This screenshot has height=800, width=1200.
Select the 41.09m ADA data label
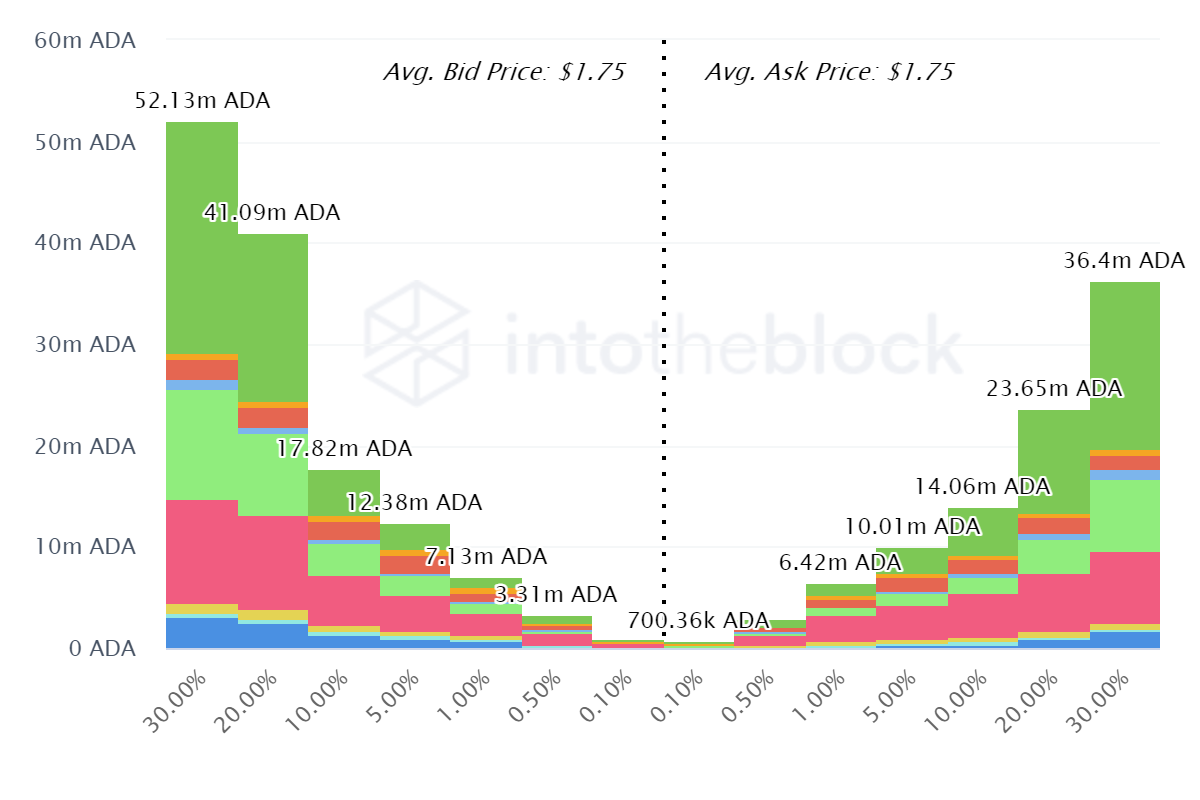pyautogui.click(x=271, y=213)
